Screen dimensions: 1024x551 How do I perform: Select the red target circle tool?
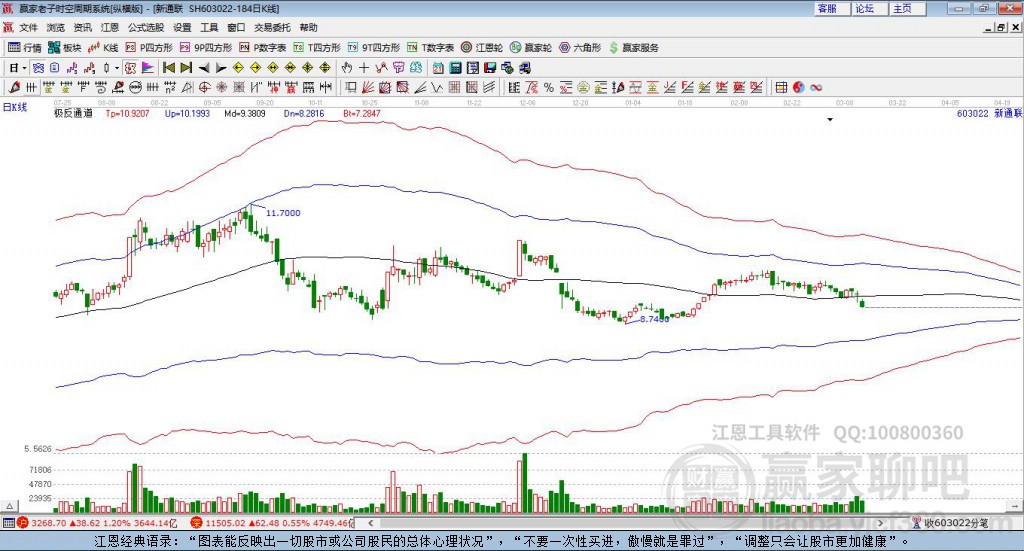tap(204, 87)
